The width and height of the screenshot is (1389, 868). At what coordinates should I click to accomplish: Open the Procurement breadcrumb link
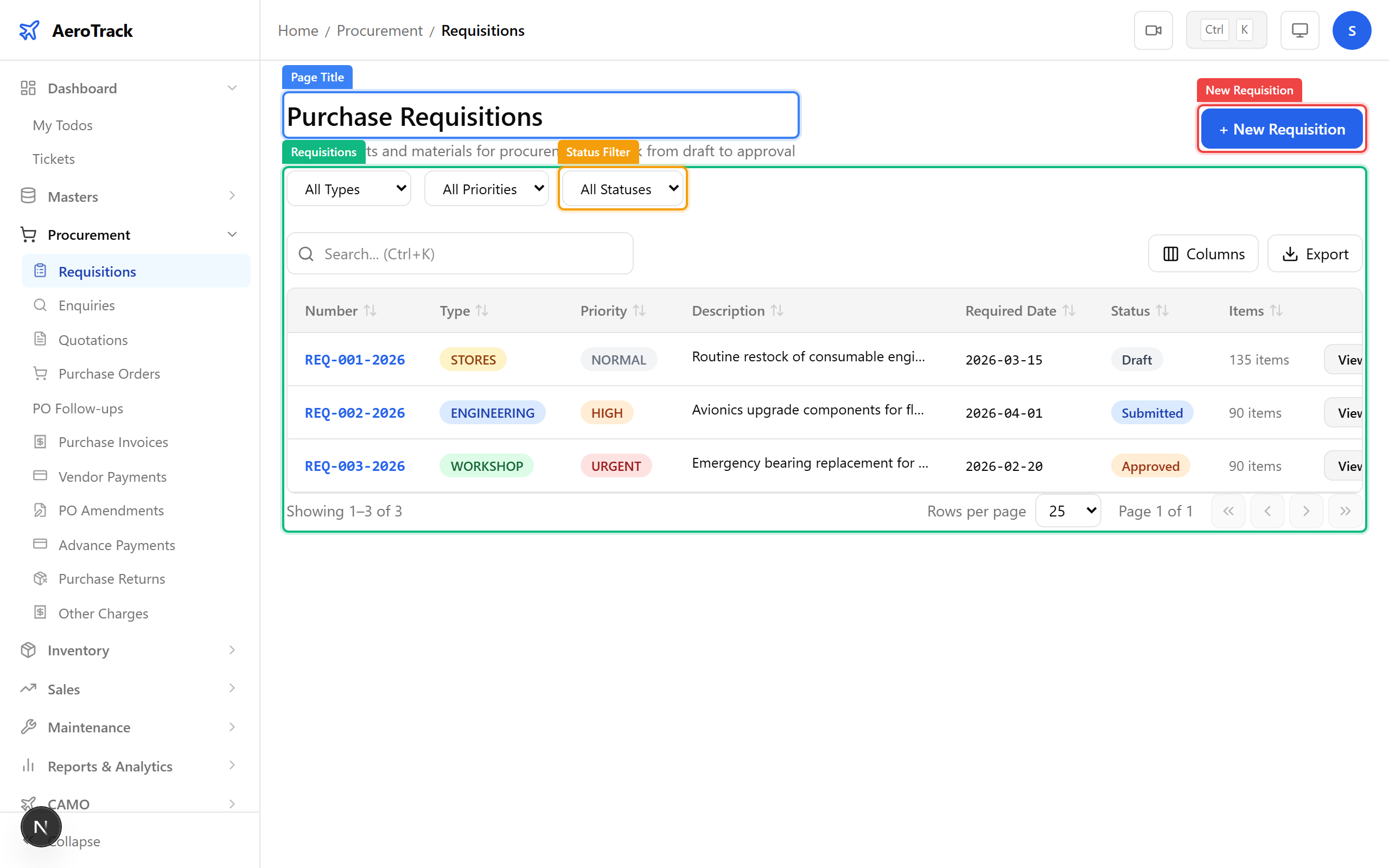pyautogui.click(x=379, y=30)
